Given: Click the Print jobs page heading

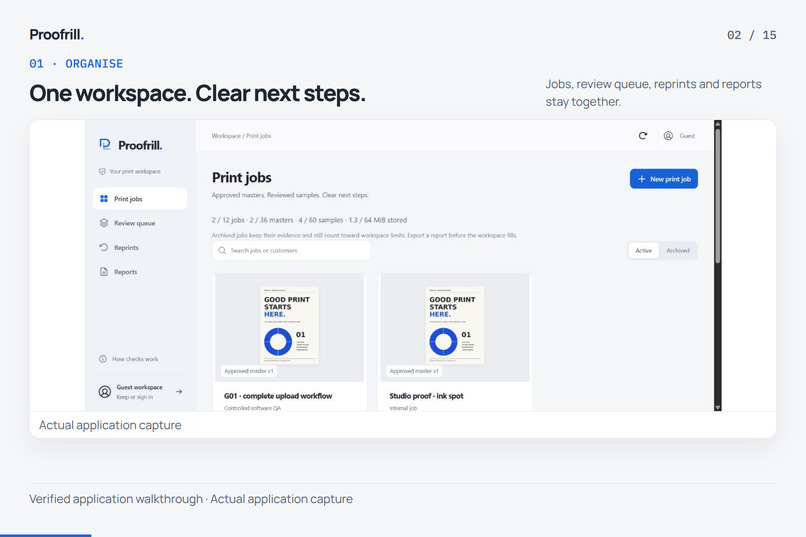Looking at the screenshot, I should [242, 178].
